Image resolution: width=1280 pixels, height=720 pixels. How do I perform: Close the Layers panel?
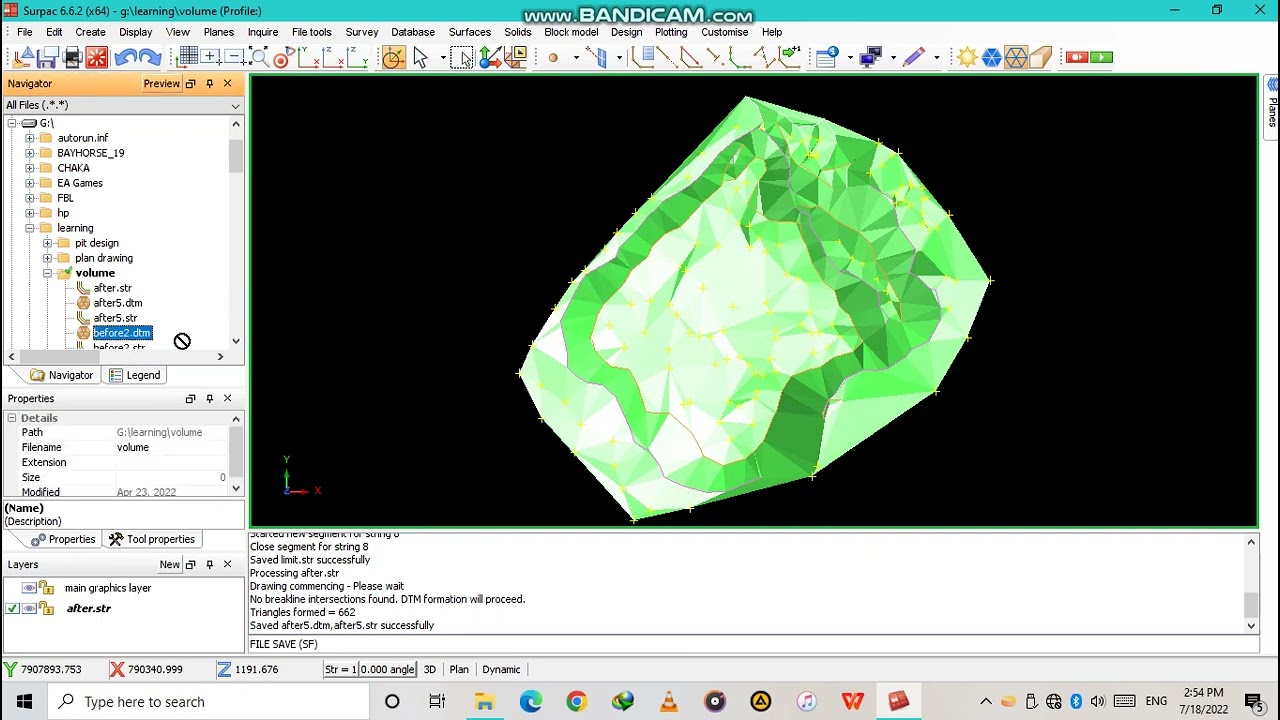pyautogui.click(x=227, y=565)
